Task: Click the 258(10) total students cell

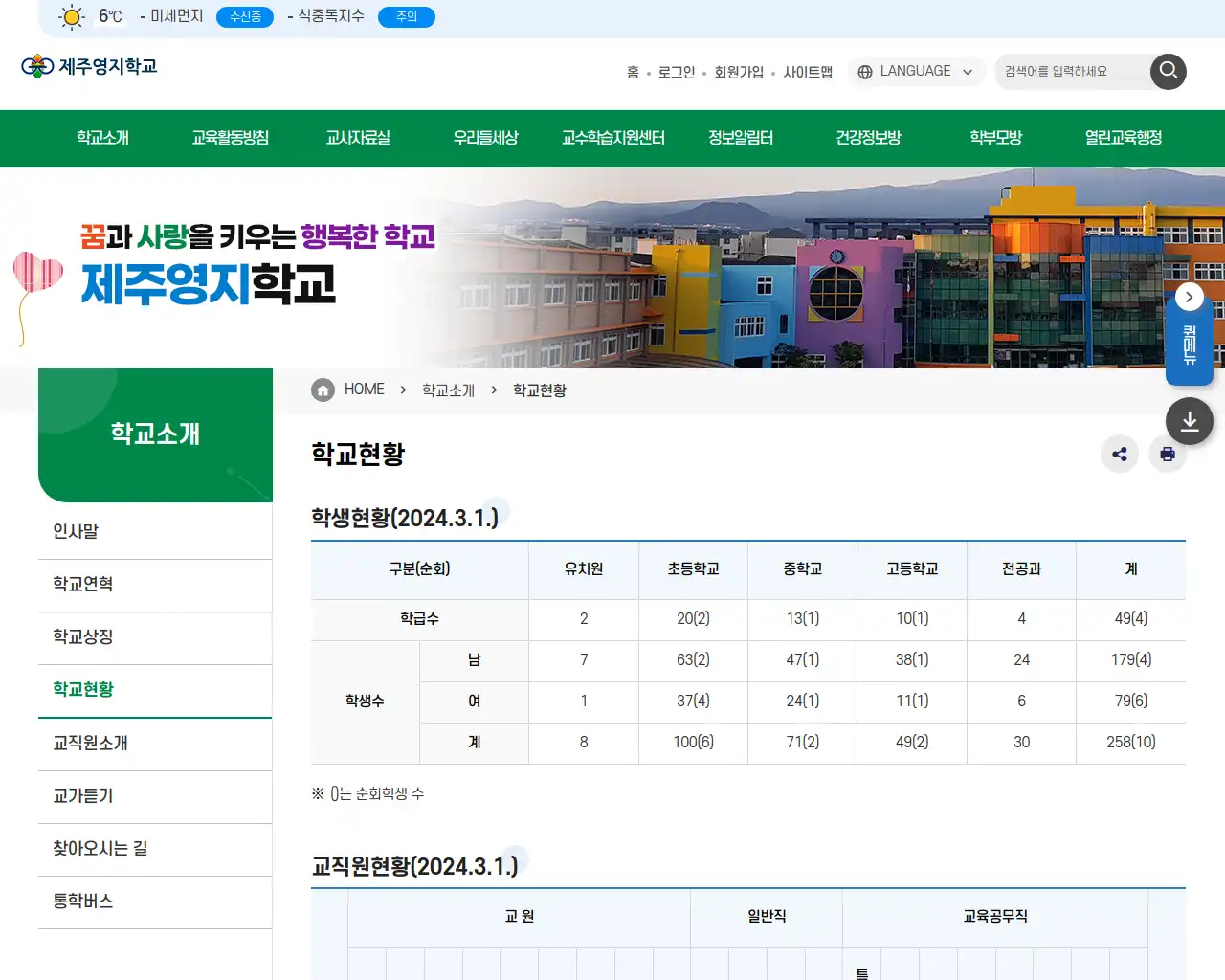Action: click(1131, 743)
